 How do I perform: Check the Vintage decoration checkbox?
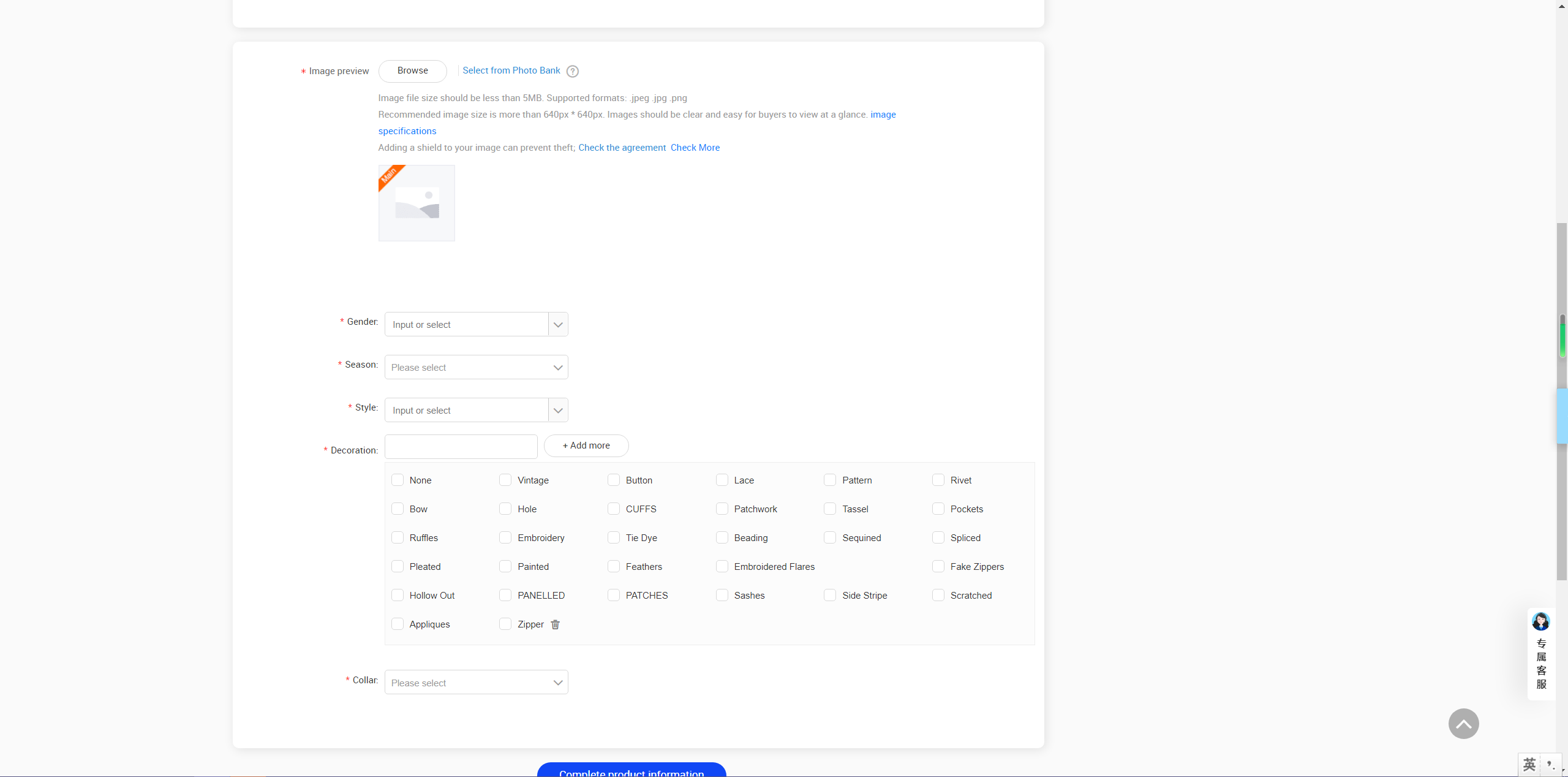[x=505, y=480]
